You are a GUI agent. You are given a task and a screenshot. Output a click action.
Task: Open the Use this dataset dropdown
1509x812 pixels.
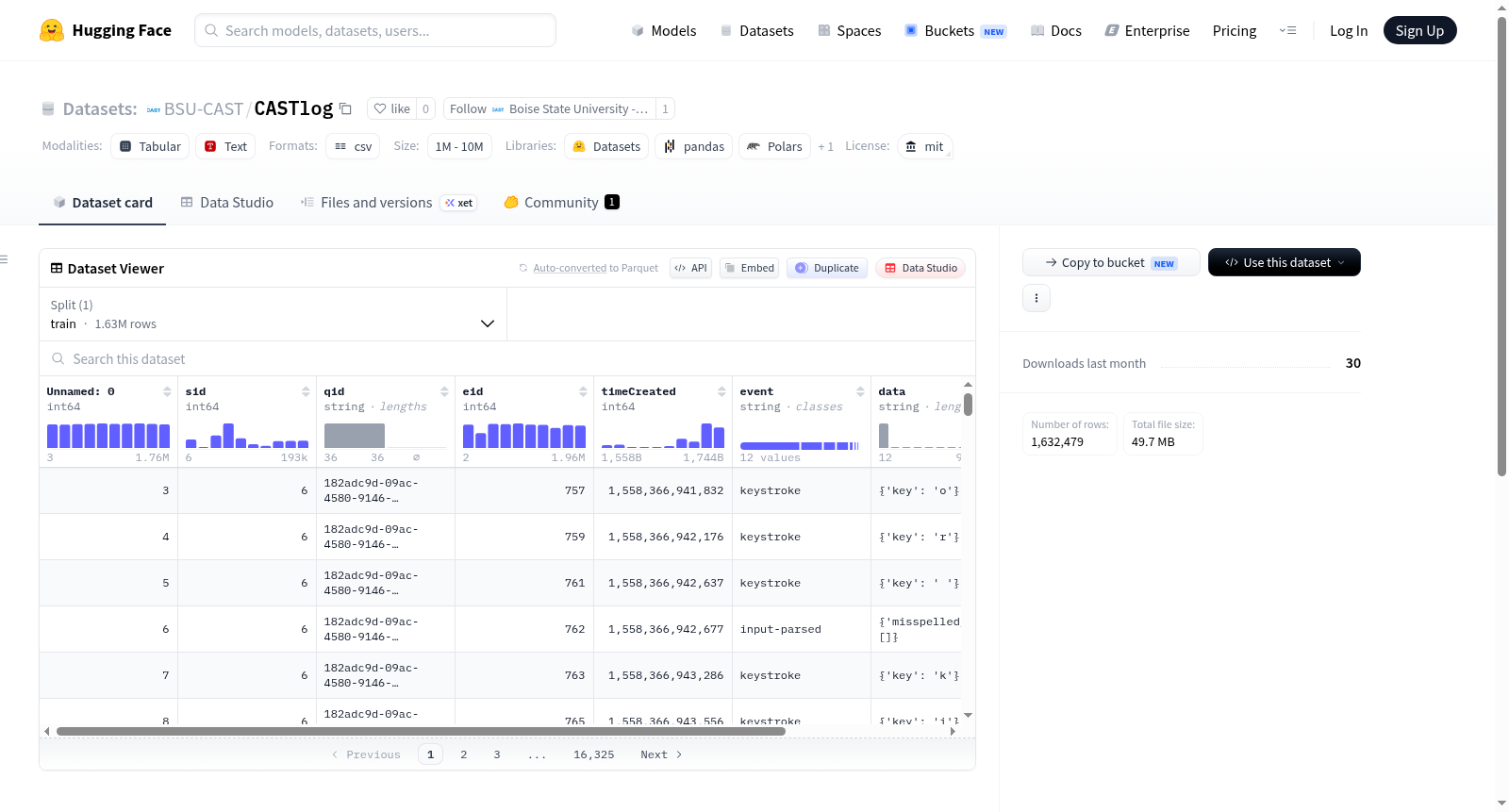[1284, 262]
